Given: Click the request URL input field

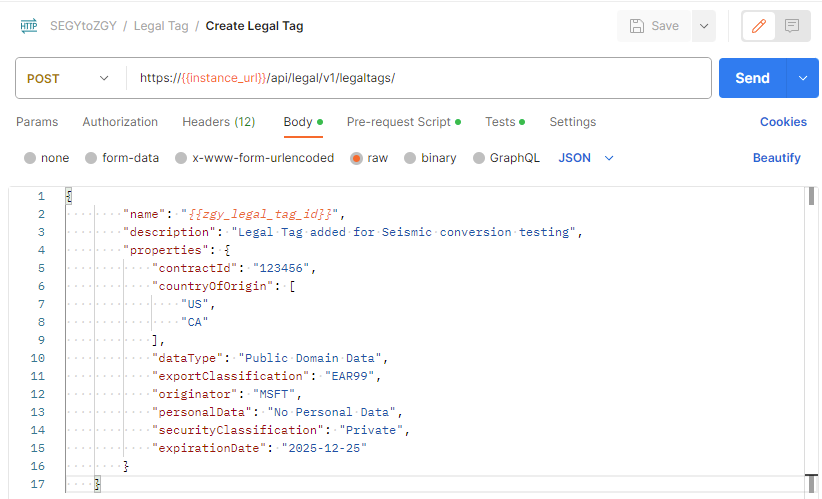Looking at the screenshot, I should pyautogui.click(x=420, y=78).
